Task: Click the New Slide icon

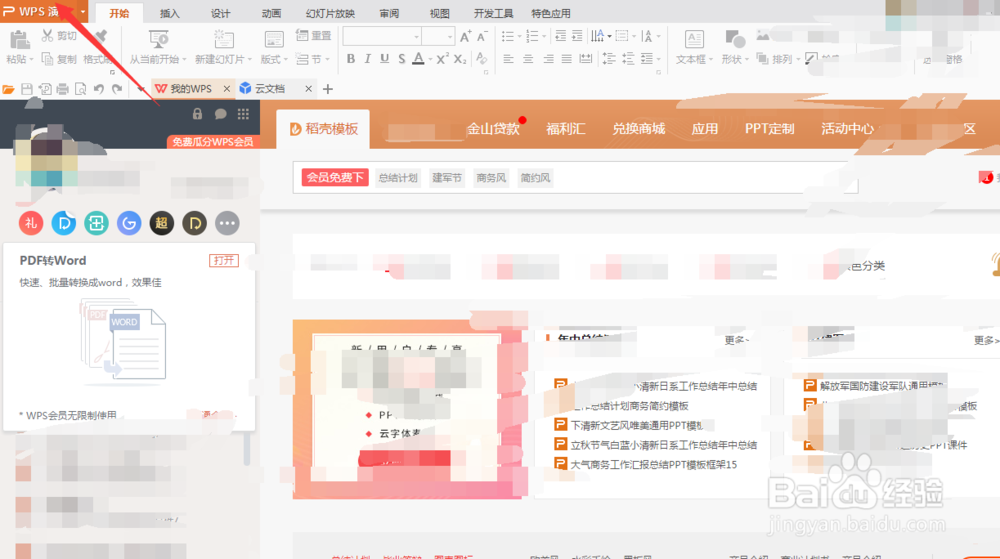Action: click(x=223, y=39)
